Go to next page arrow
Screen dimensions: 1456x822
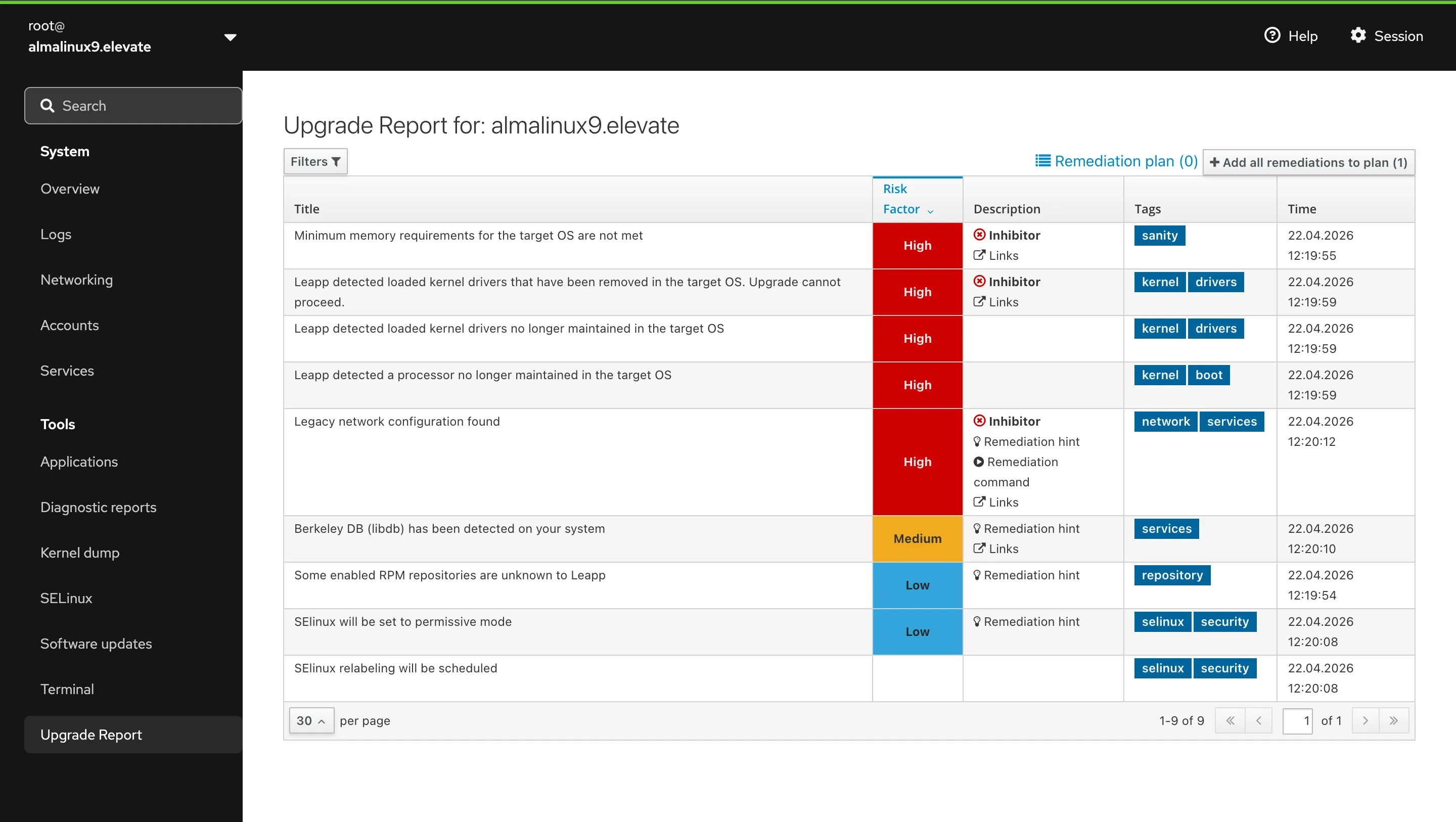click(x=1365, y=720)
